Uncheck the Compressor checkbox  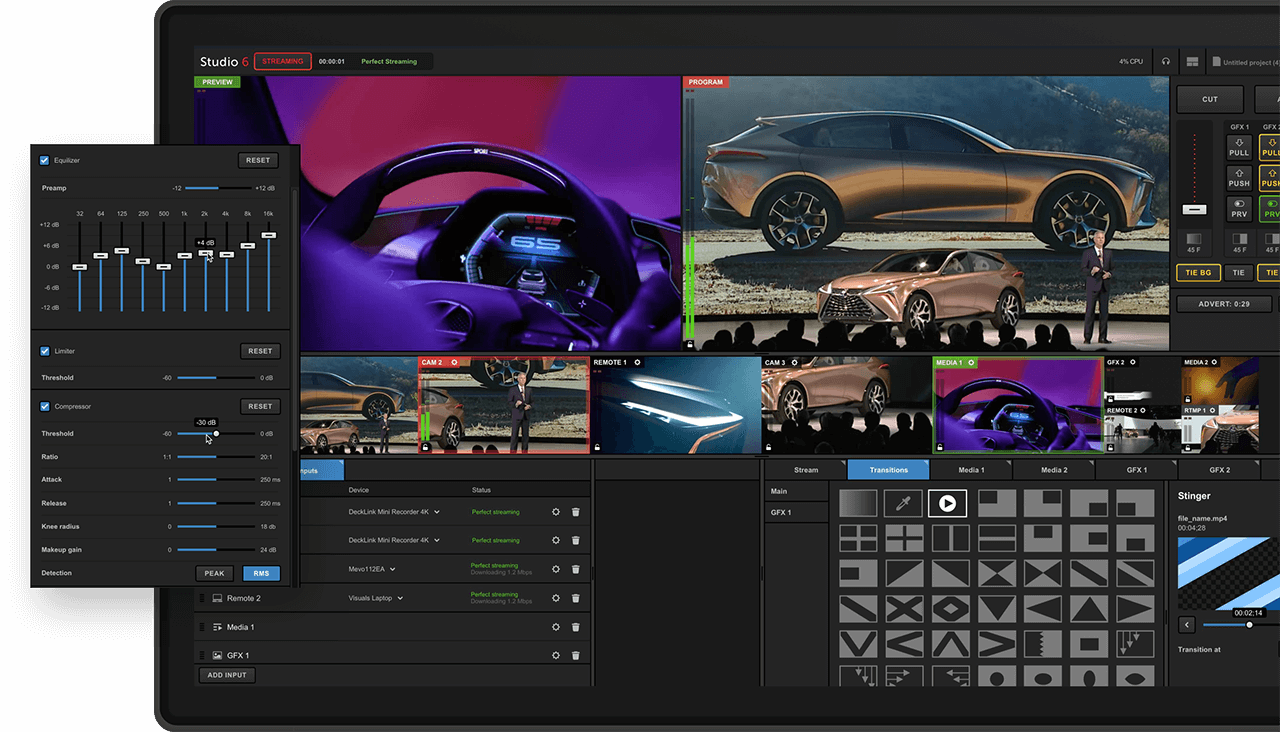click(x=43, y=406)
